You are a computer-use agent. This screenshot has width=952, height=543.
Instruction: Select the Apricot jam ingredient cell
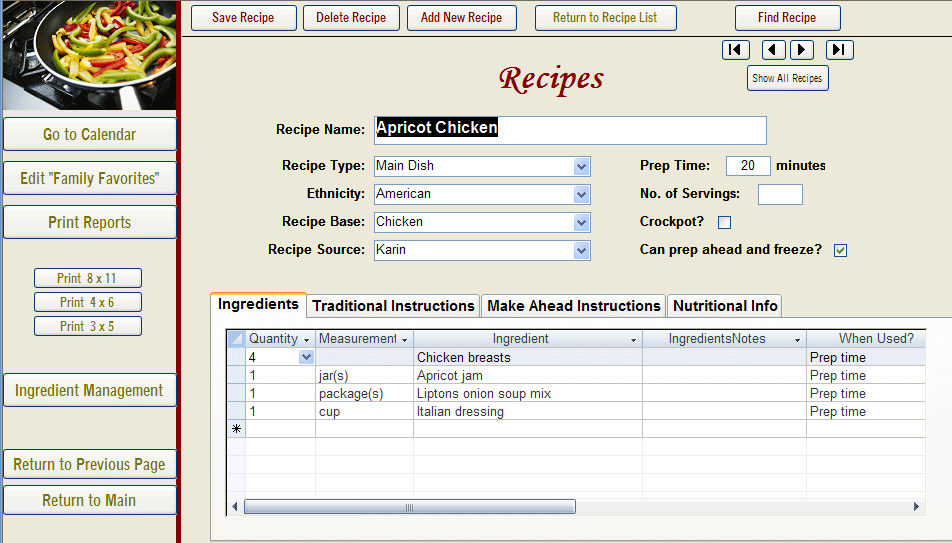click(527, 375)
